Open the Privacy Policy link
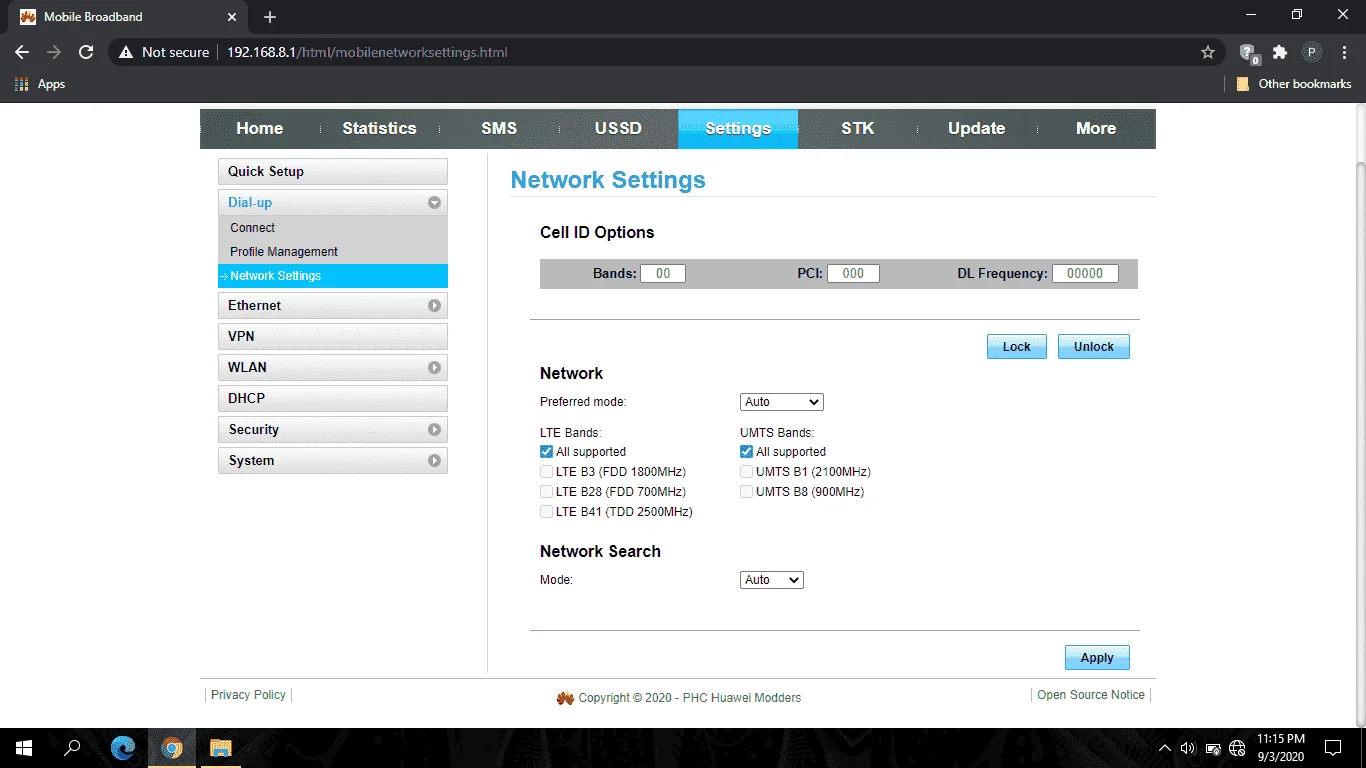1366x768 pixels. click(x=248, y=695)
